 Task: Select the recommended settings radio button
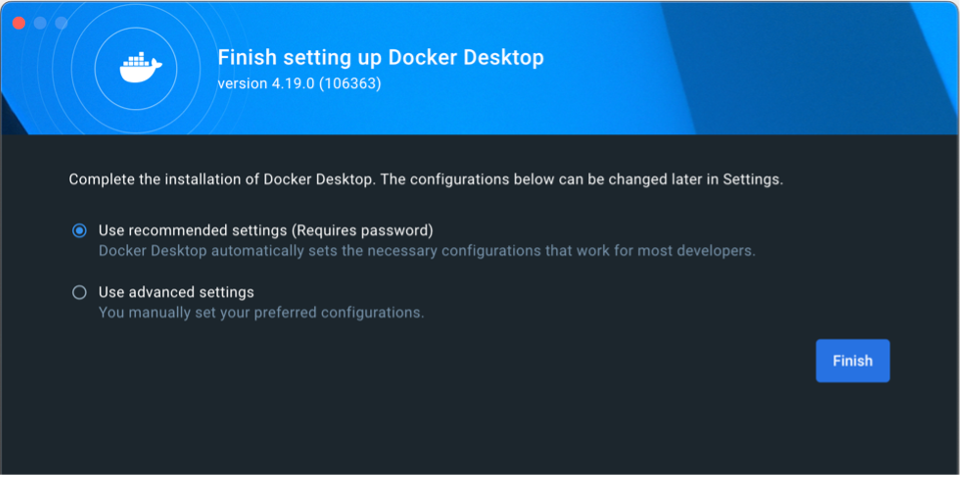point(80,231)
